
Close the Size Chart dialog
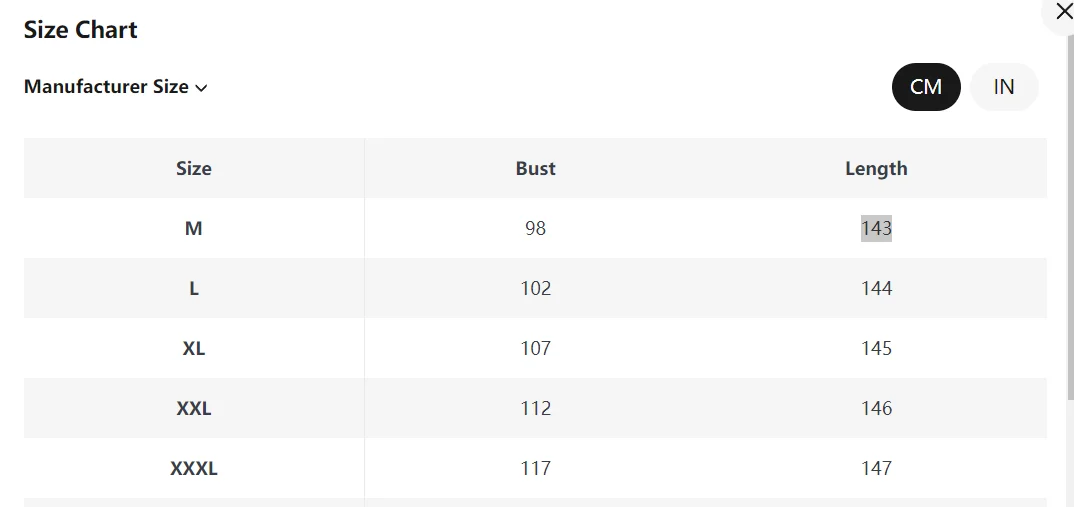click(x=1063, y=12)
